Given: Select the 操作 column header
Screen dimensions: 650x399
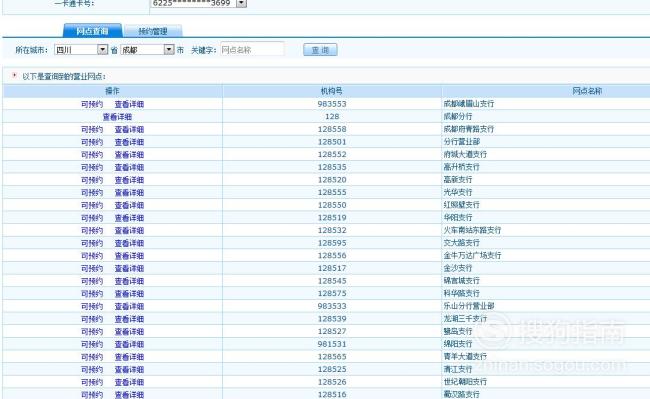Looking at the screenshot, I should click(112, 91).
